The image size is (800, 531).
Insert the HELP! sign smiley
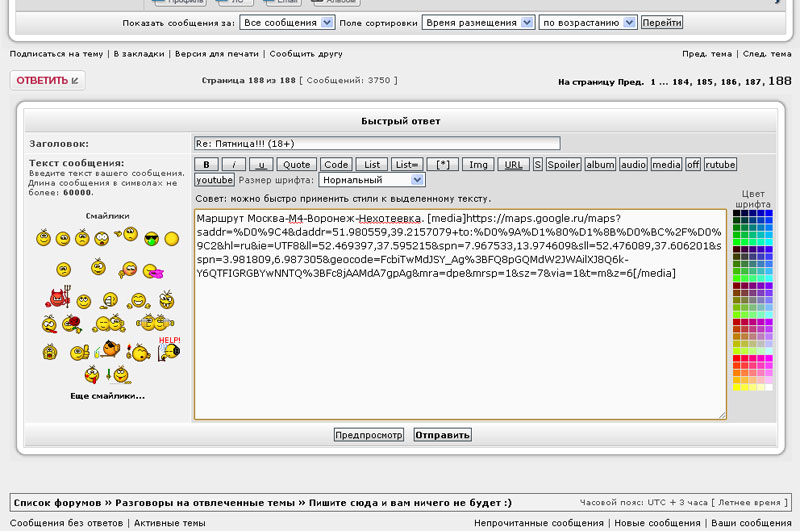[167, 349]
